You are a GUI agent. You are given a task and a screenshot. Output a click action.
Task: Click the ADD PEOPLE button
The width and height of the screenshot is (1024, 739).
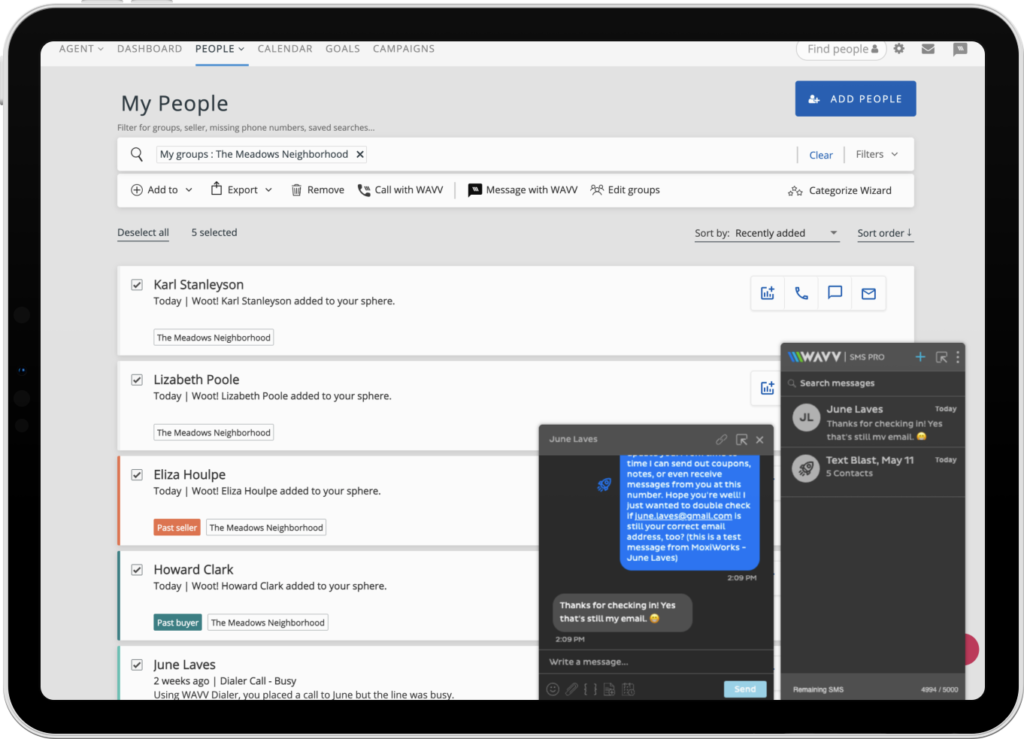pos(855,99)
